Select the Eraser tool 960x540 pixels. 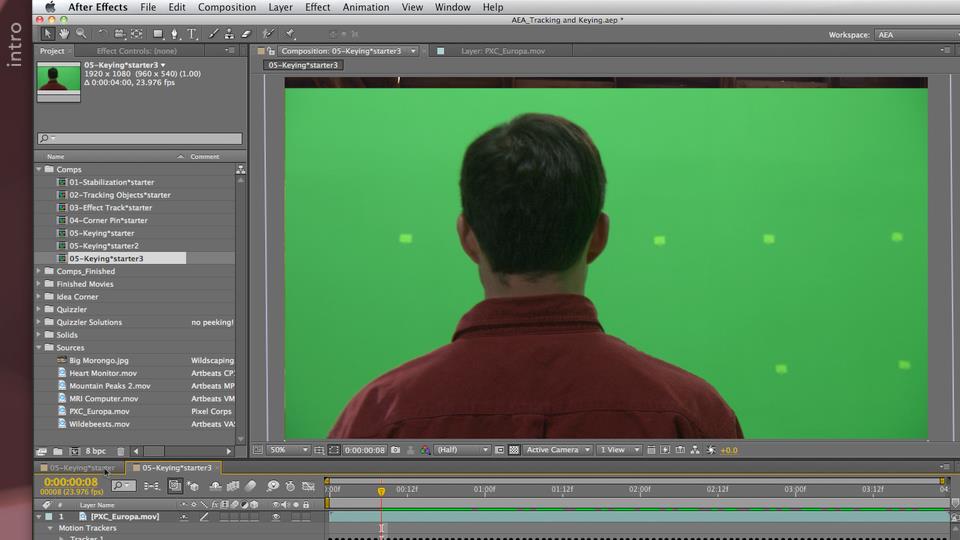[246, 34]
